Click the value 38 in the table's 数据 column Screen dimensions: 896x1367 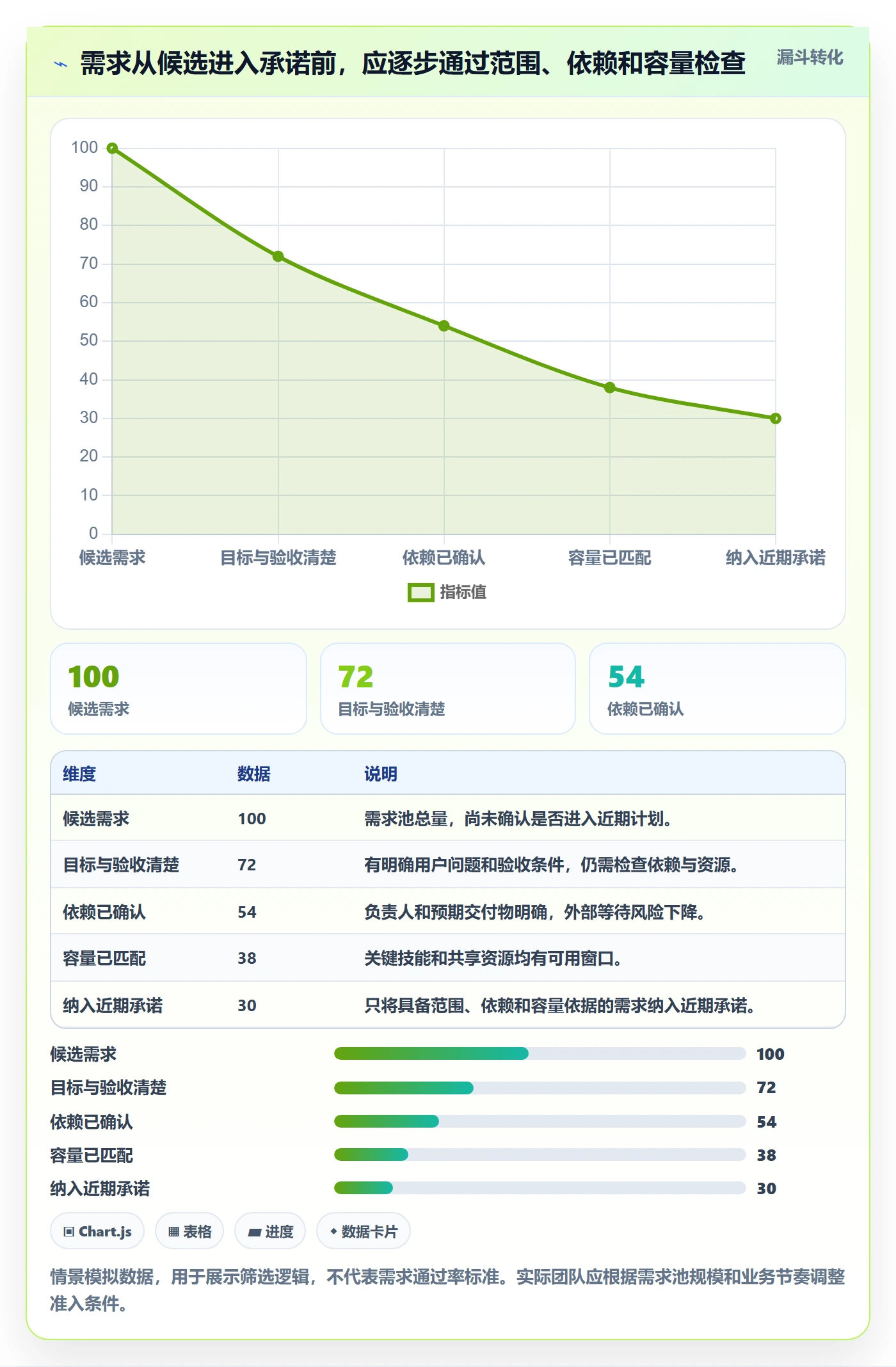pyautogui.click(x=247, y=959)
